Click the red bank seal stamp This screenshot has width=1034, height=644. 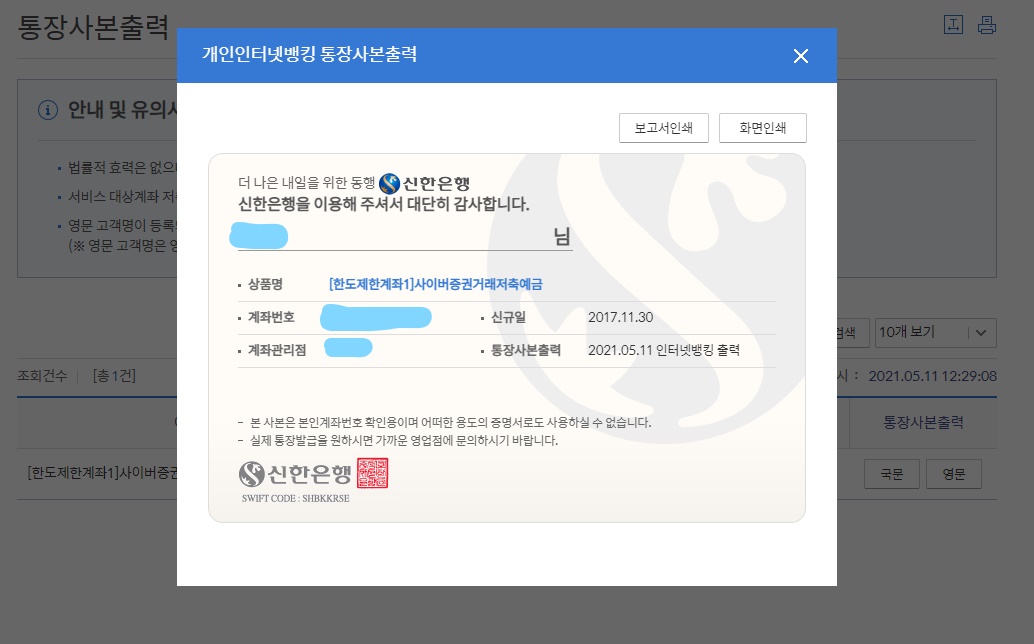pos(373,473)
